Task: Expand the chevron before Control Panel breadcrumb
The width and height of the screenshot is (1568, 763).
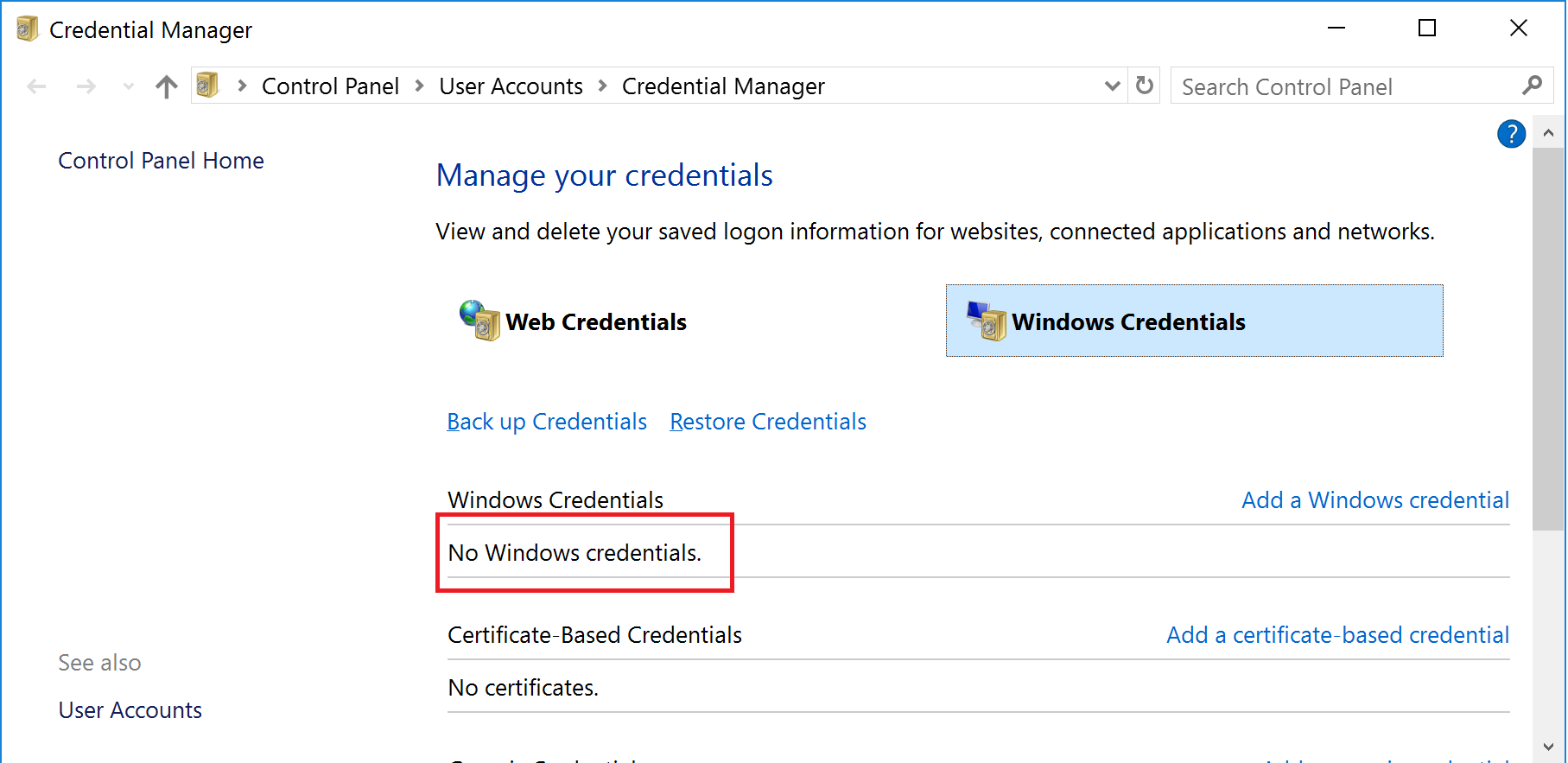Action: pyautogui.click(x=243, y=86)
